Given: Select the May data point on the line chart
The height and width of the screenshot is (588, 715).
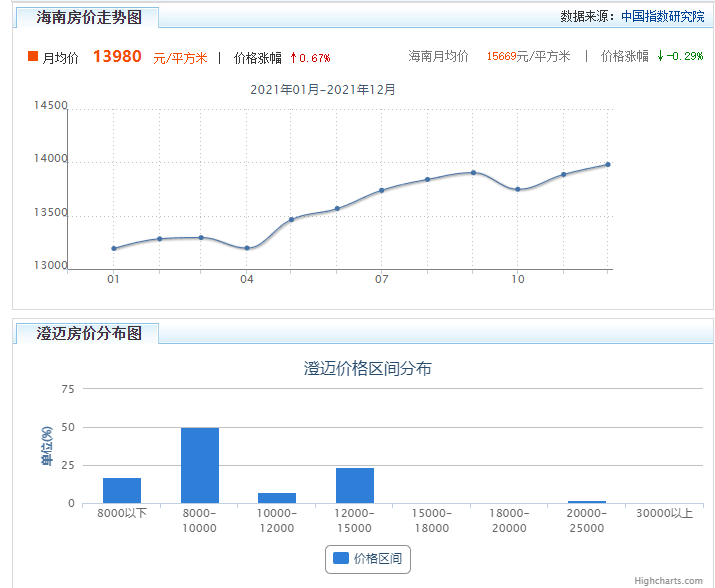Looking at the screenshot, I should point(291,219).
